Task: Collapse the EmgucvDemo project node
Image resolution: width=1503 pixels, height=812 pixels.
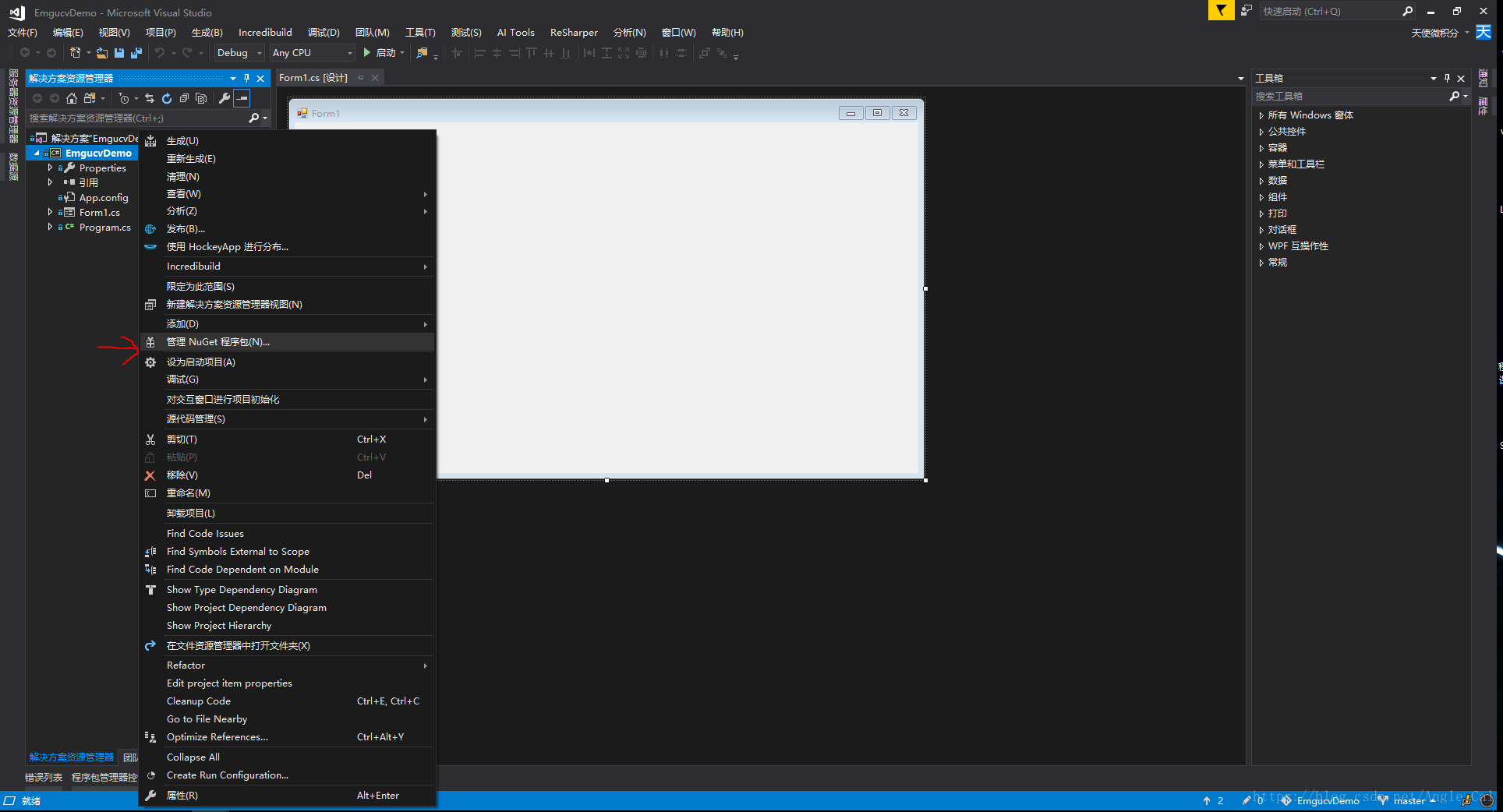Action: tap(37, 154)
